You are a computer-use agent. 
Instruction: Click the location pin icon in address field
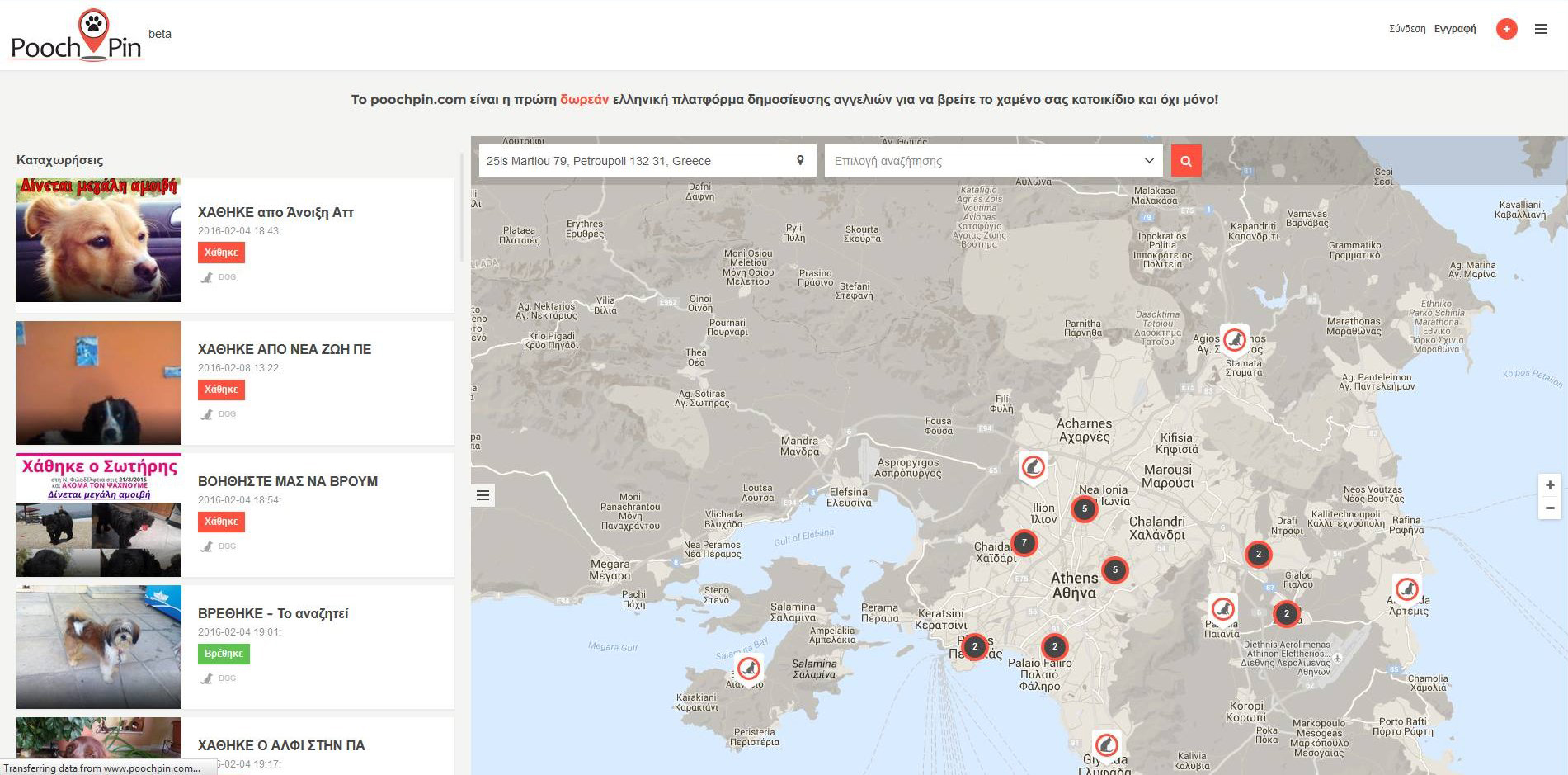tap(800, 160)
